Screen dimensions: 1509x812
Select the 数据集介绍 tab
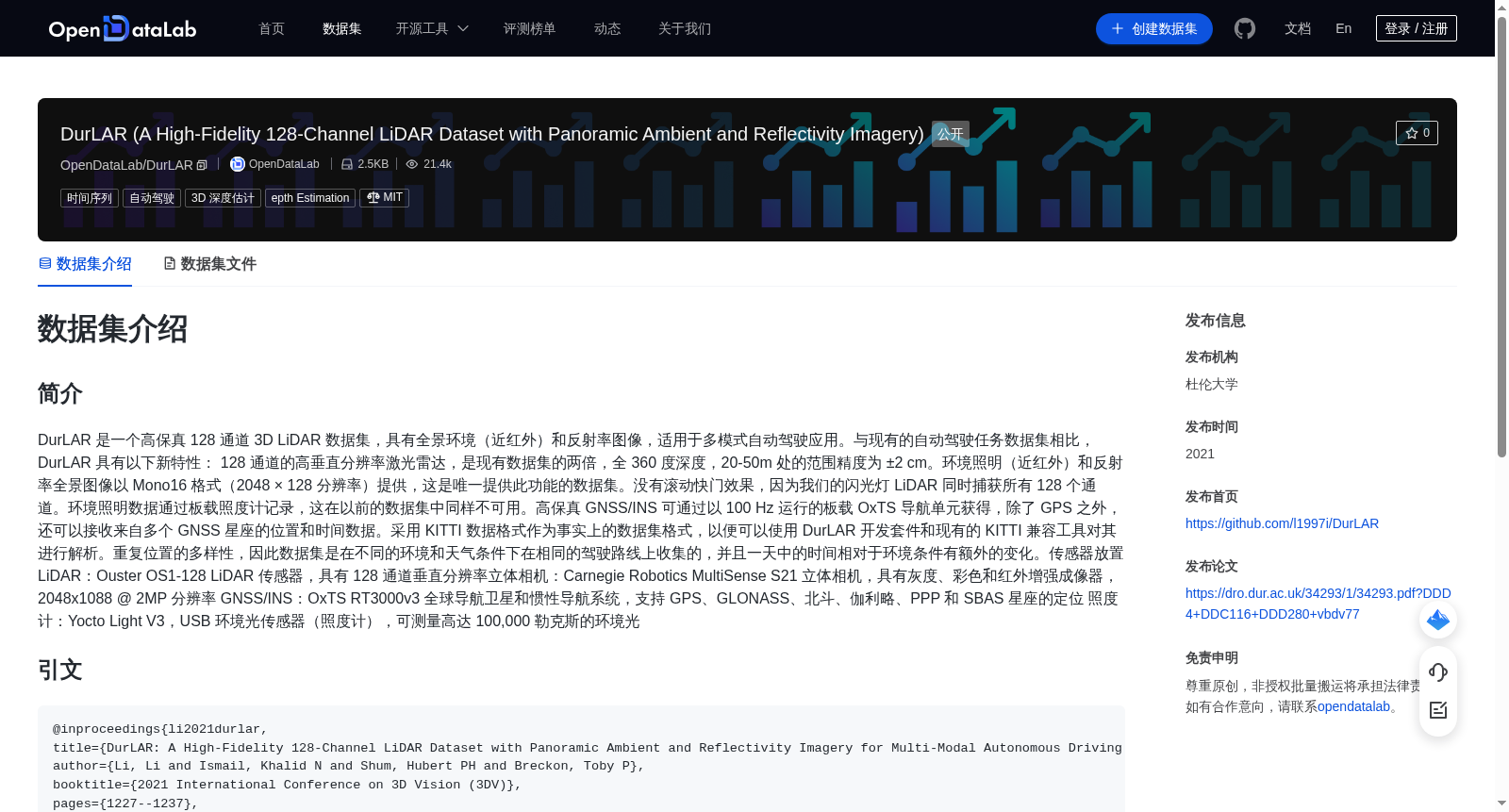click(85, 264)
